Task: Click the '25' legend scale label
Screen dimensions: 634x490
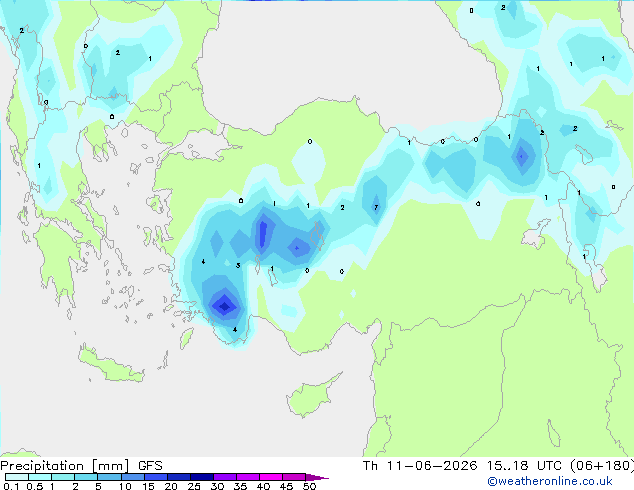Action: pyautogui.click(x=194, y=486)
